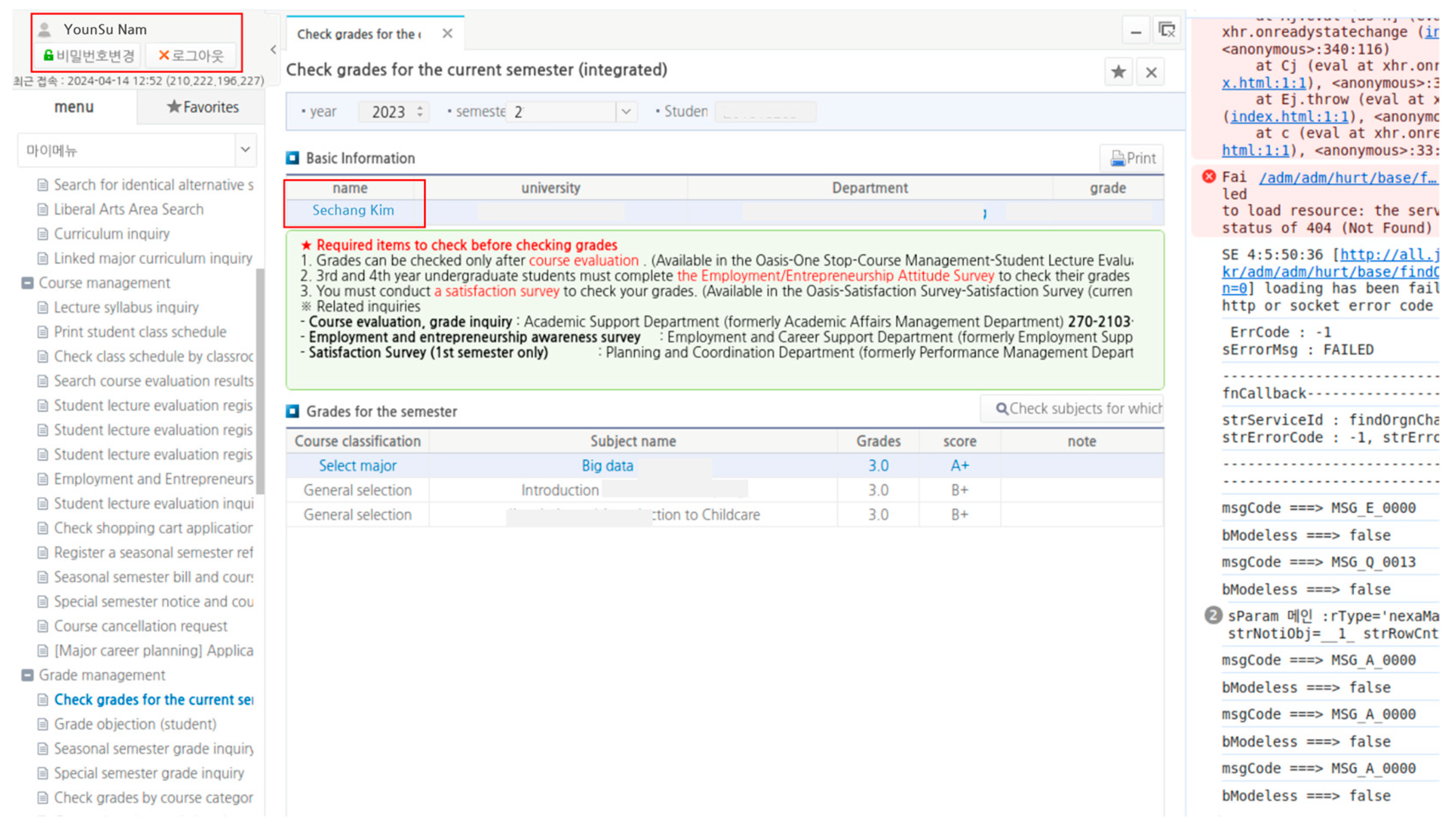Open the 마이메뉴 dropdown
This screenshot has height=827, width=1456.
[x=245, y=150]
